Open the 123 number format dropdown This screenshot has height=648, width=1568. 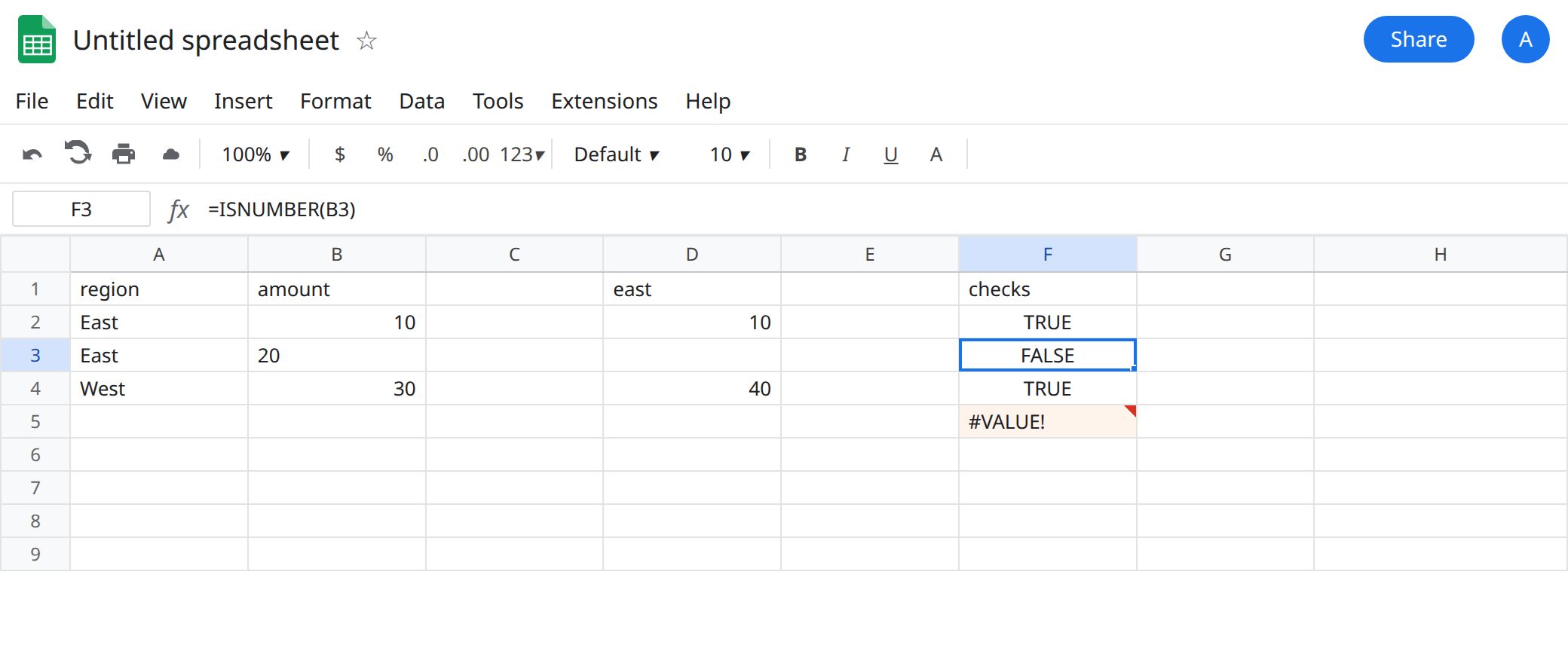pos(522,154)
